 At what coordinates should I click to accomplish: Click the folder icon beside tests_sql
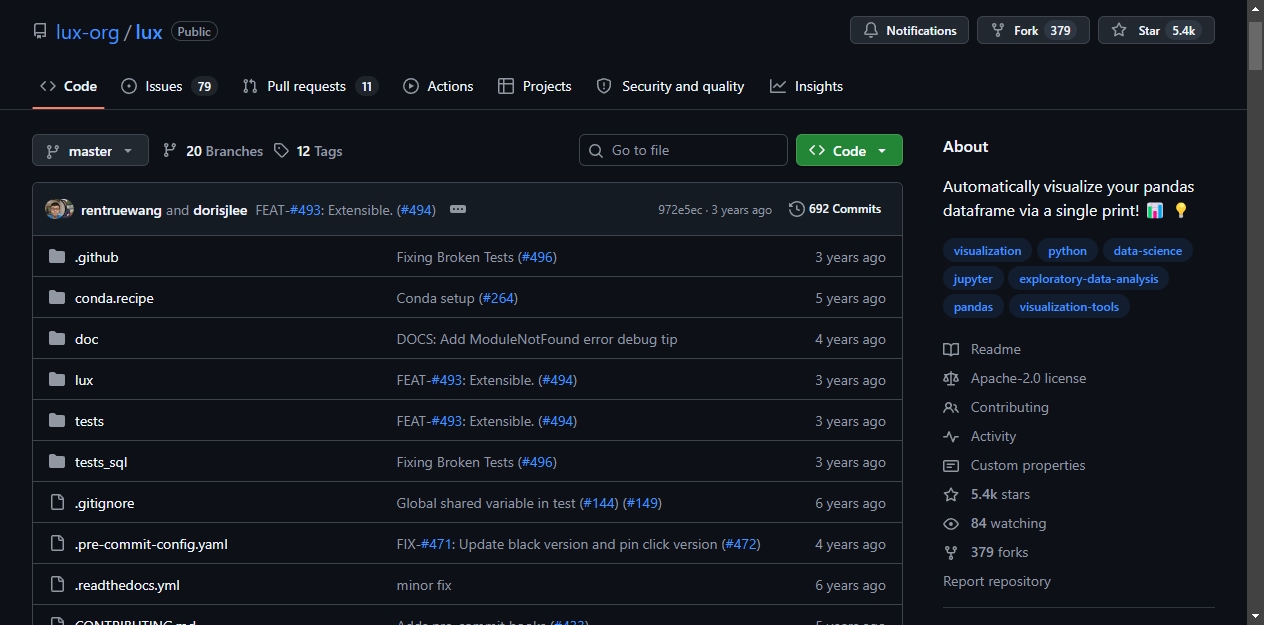57,462
